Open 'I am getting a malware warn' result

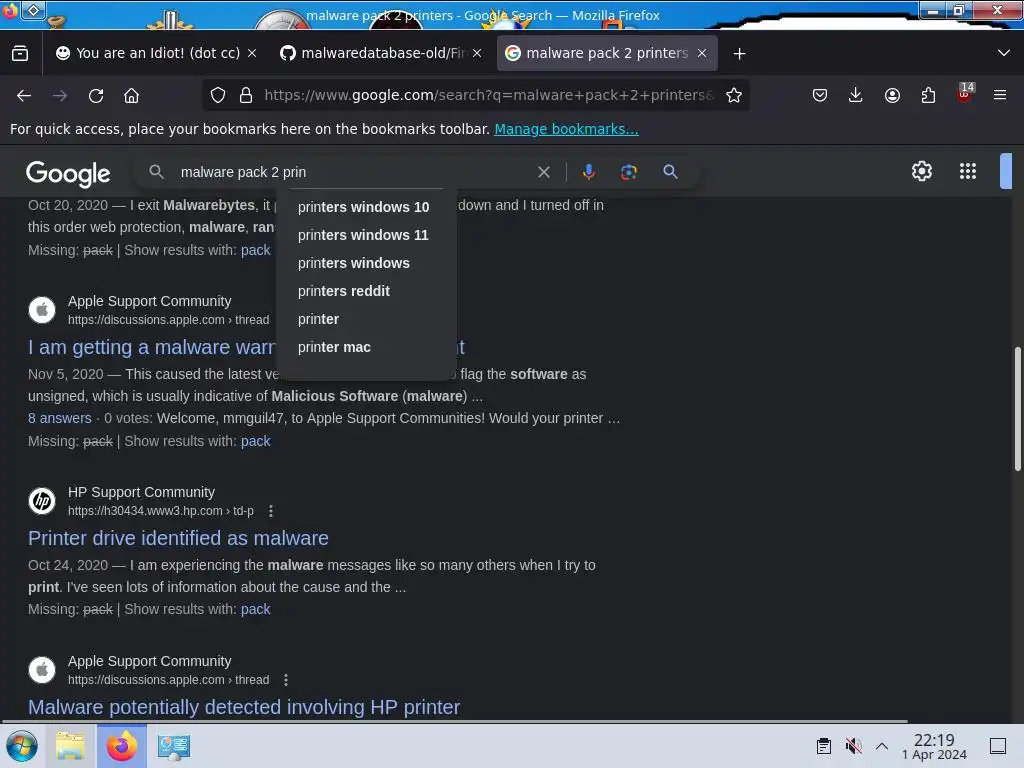point(152,347)
